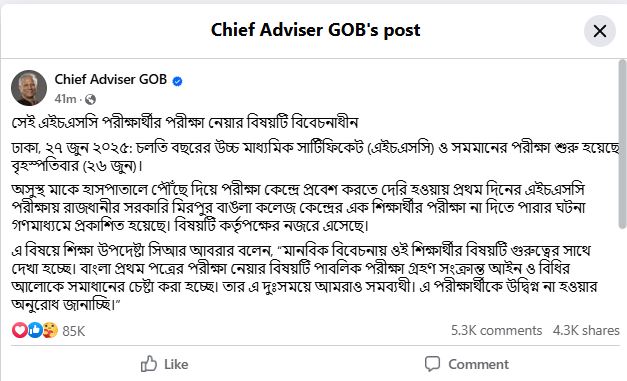Open the Chief Adviser GOB page name link
Image resolution: width=627 pixels, height=381 pixels.
tap(110, 79)
